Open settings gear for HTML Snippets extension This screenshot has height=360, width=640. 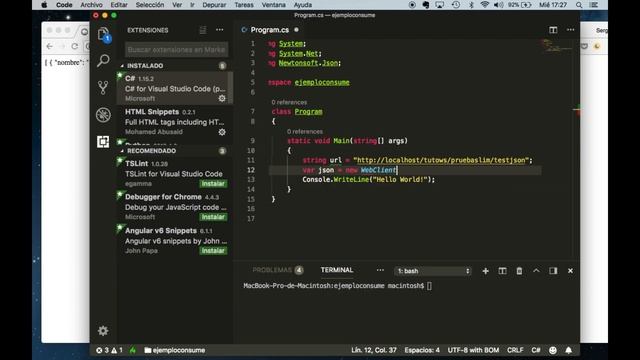pos(222,132)
